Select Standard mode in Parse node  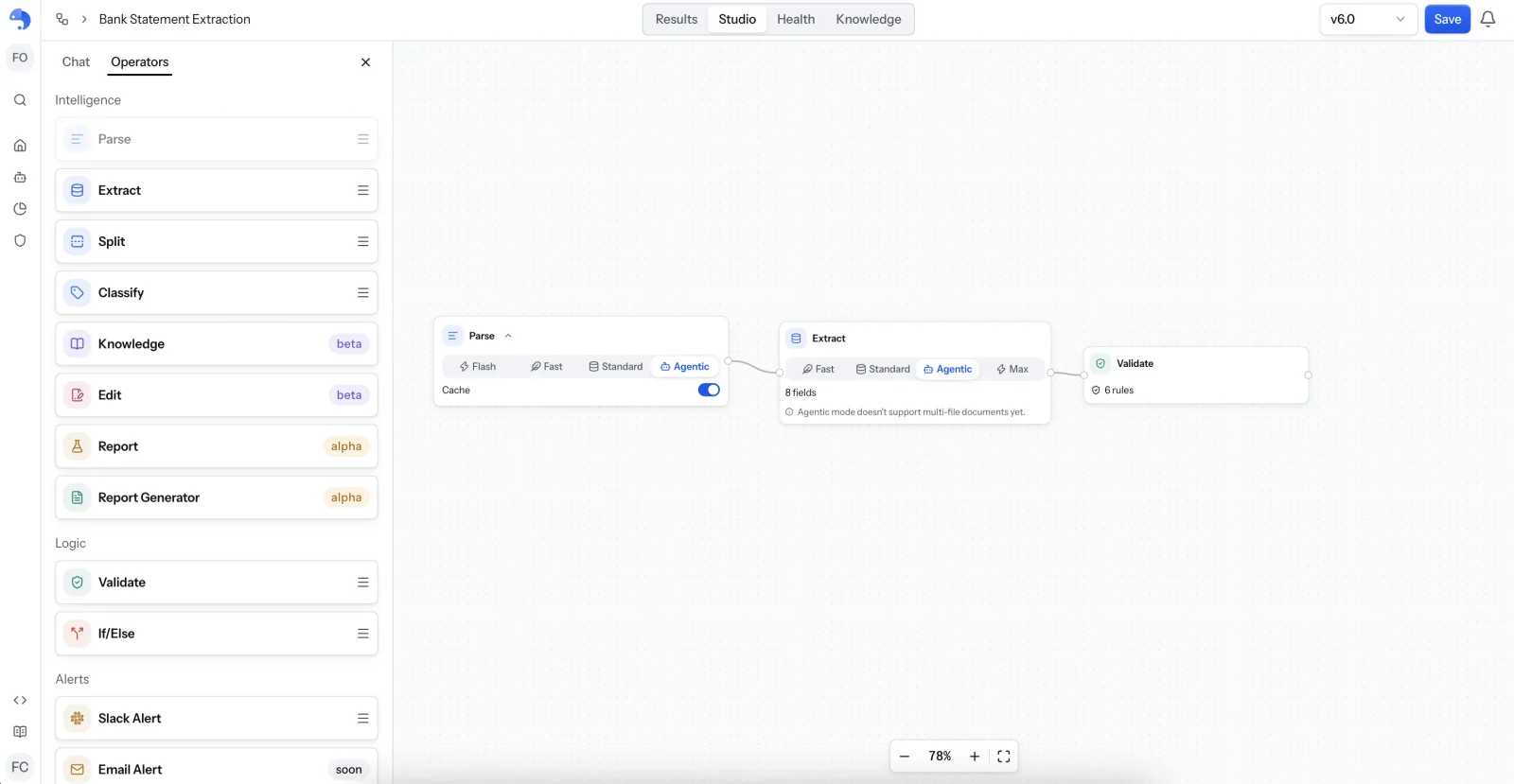pos(616,367)
